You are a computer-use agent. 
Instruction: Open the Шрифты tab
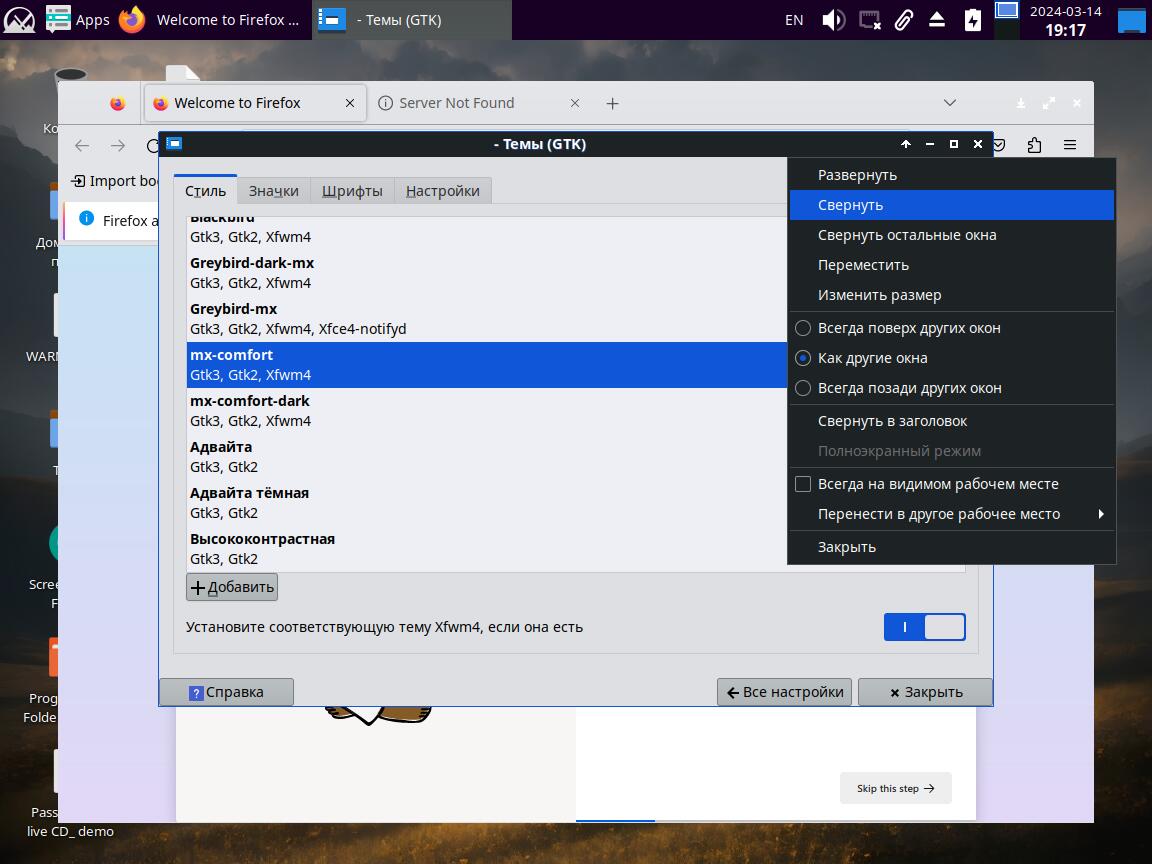coord(352,191)
